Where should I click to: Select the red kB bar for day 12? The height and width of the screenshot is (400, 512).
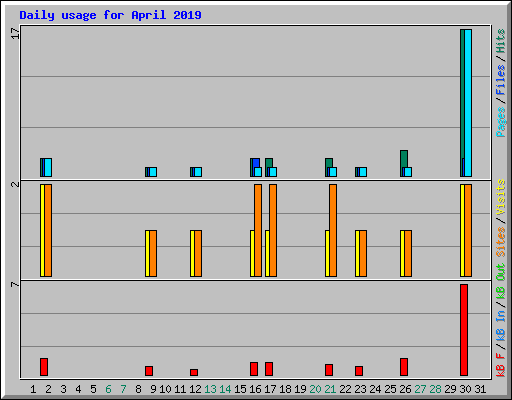coord(194,372)
